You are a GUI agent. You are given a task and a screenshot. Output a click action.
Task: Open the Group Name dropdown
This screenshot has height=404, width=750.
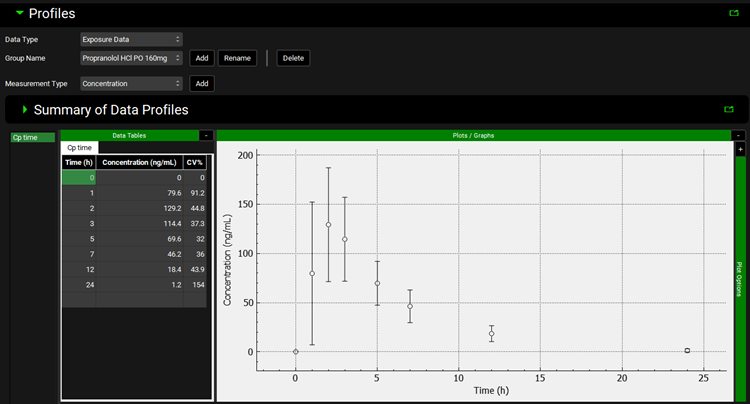131,58
